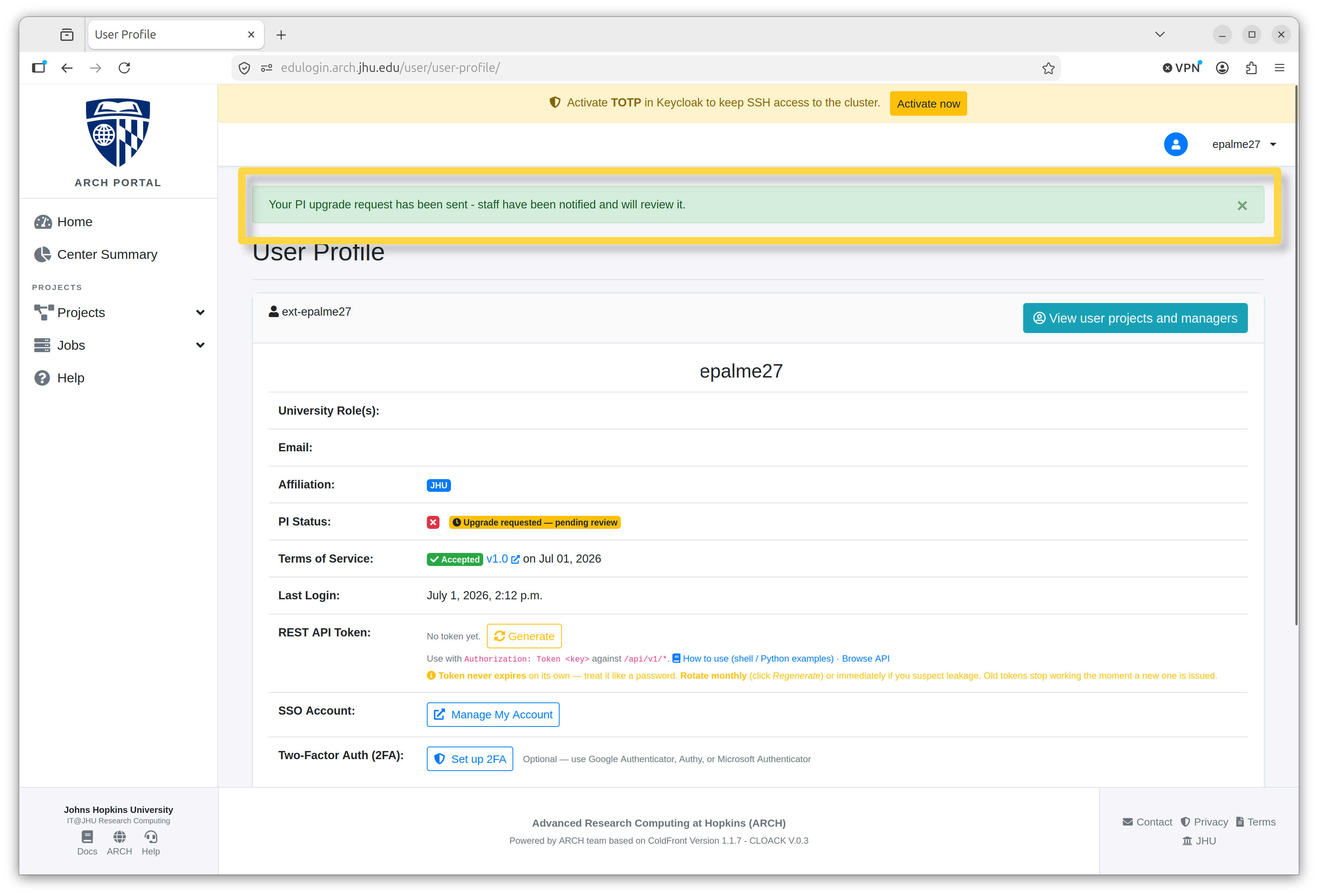The width and height of the screenshot is (1318, 896).
Task: Click the address bar URL field
Action: pyautogui.click(x=646, y=68)
